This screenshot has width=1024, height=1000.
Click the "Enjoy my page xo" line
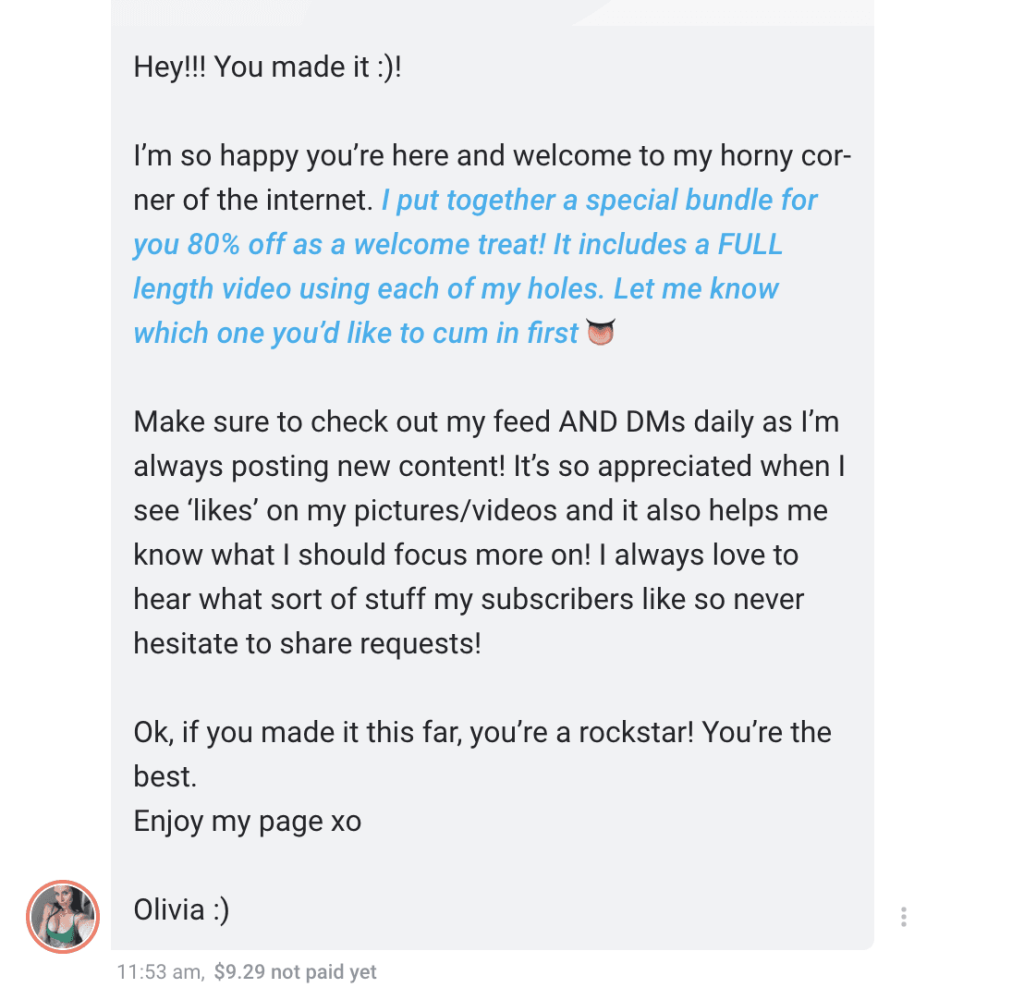(247, 822)
